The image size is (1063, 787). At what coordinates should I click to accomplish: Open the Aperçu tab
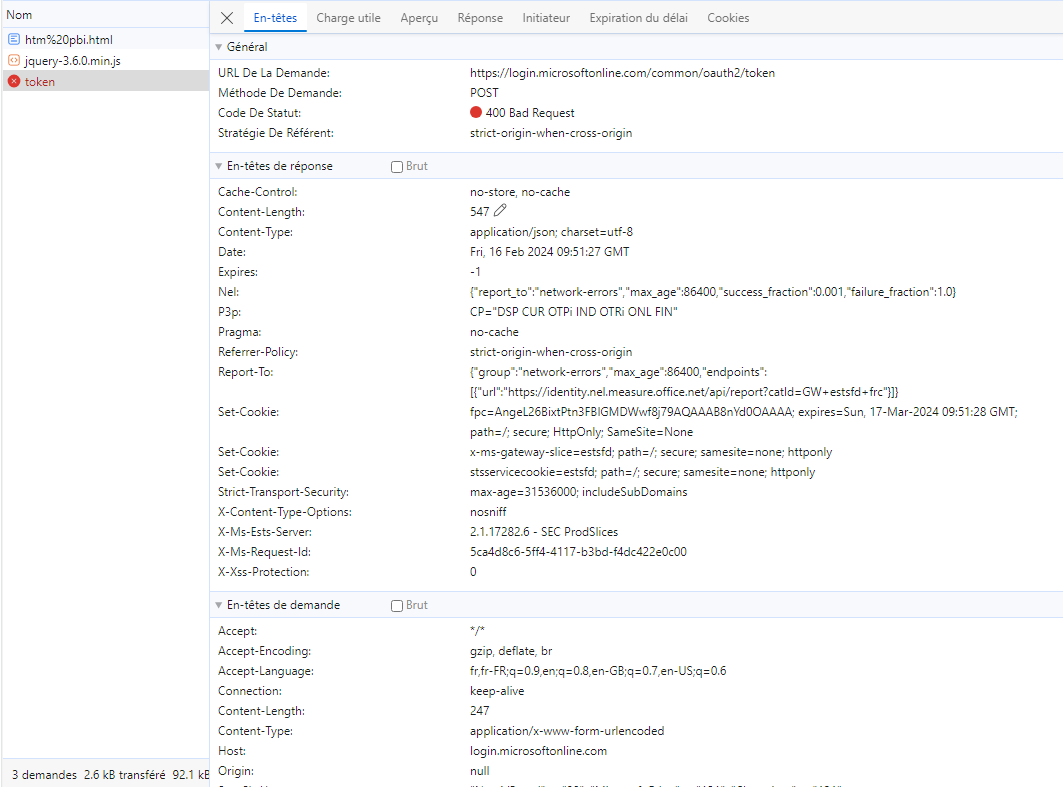pos(419,18)
